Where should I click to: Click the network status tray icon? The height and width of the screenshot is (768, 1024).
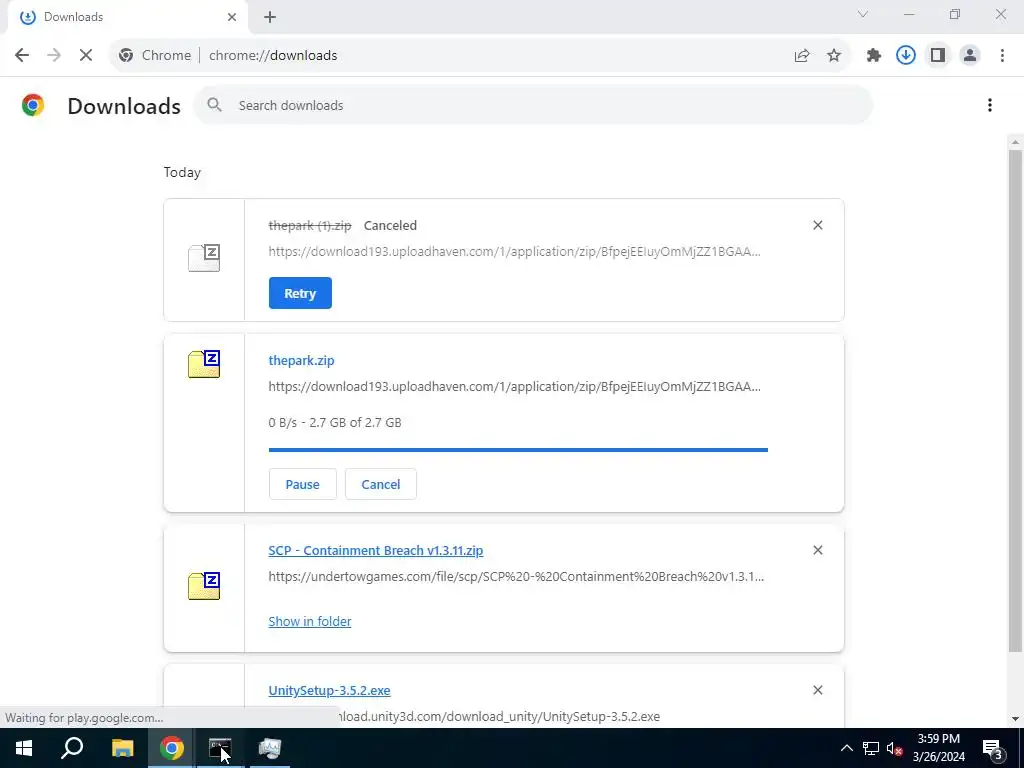coord(871,748)
